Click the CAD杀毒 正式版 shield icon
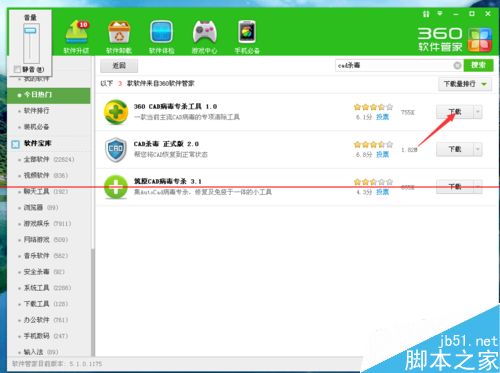Viewport: 500px width, 373px height. point(116,149)
